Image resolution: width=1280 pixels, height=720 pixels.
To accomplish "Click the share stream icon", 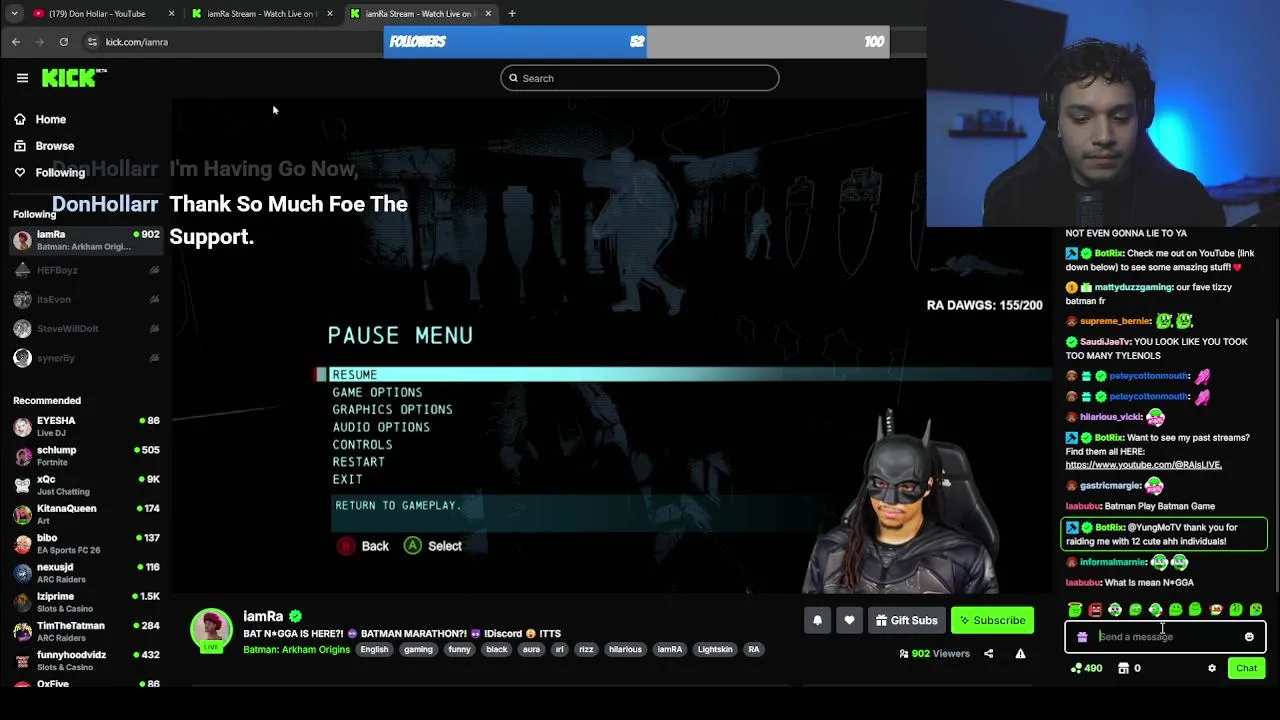I will point(988,654).
